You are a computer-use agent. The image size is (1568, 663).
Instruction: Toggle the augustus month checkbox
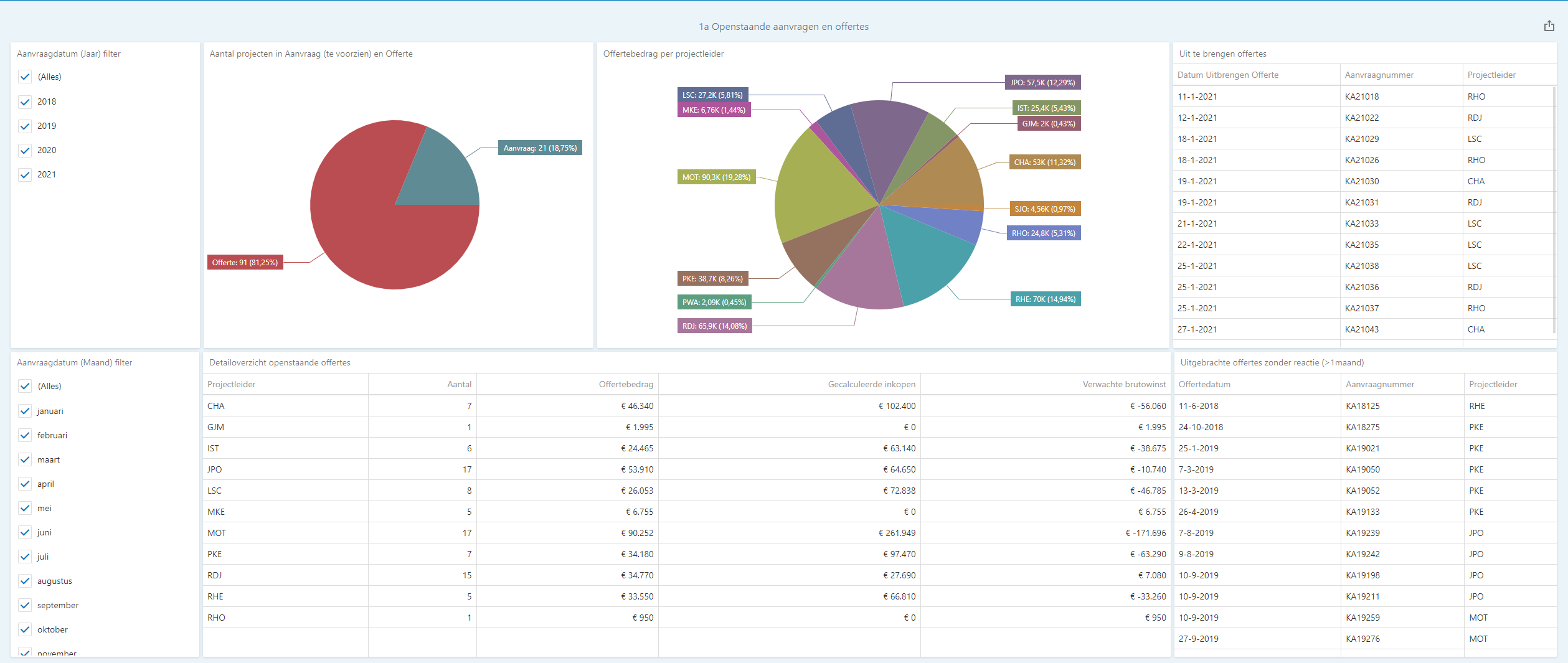click(x=25, y=581)
